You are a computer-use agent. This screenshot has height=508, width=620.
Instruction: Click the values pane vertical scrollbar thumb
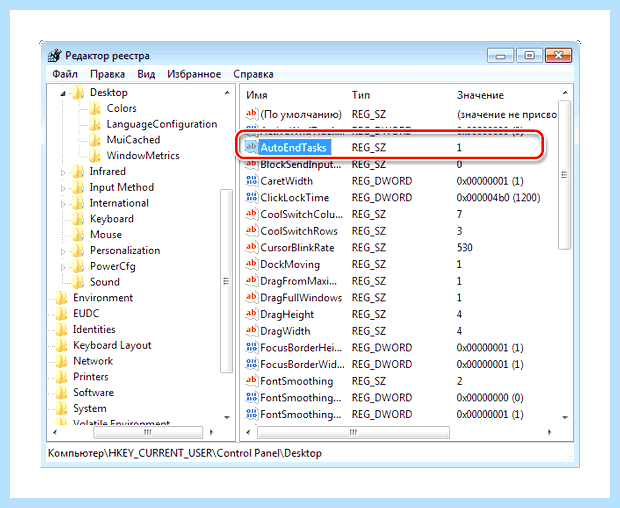click(x=565, y=175)
